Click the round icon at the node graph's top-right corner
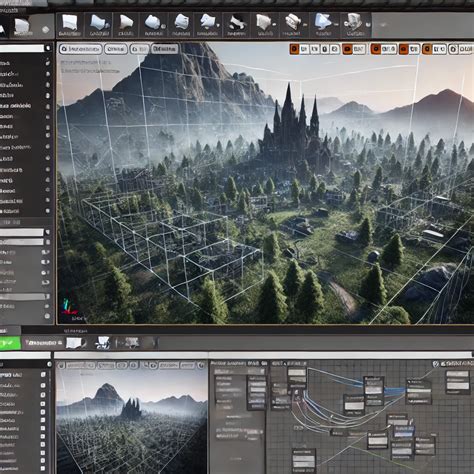 click(436, 364)
